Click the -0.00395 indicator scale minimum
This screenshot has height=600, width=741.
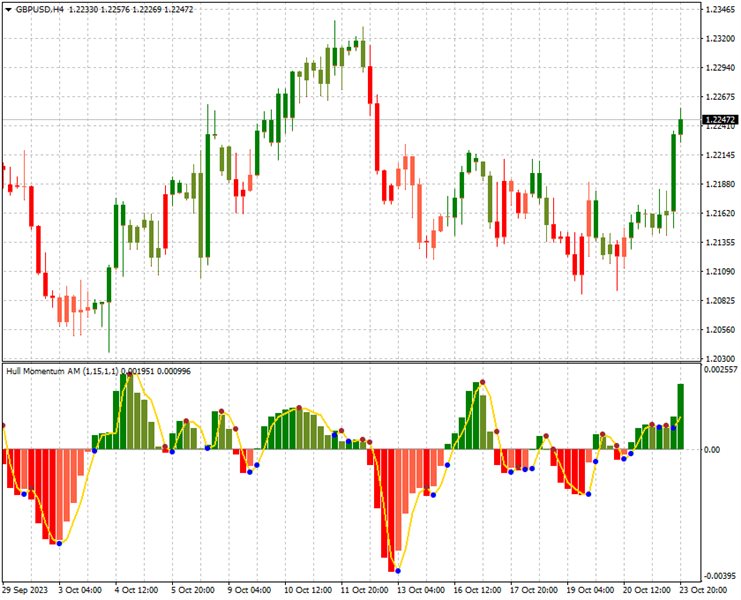[720, 575]
